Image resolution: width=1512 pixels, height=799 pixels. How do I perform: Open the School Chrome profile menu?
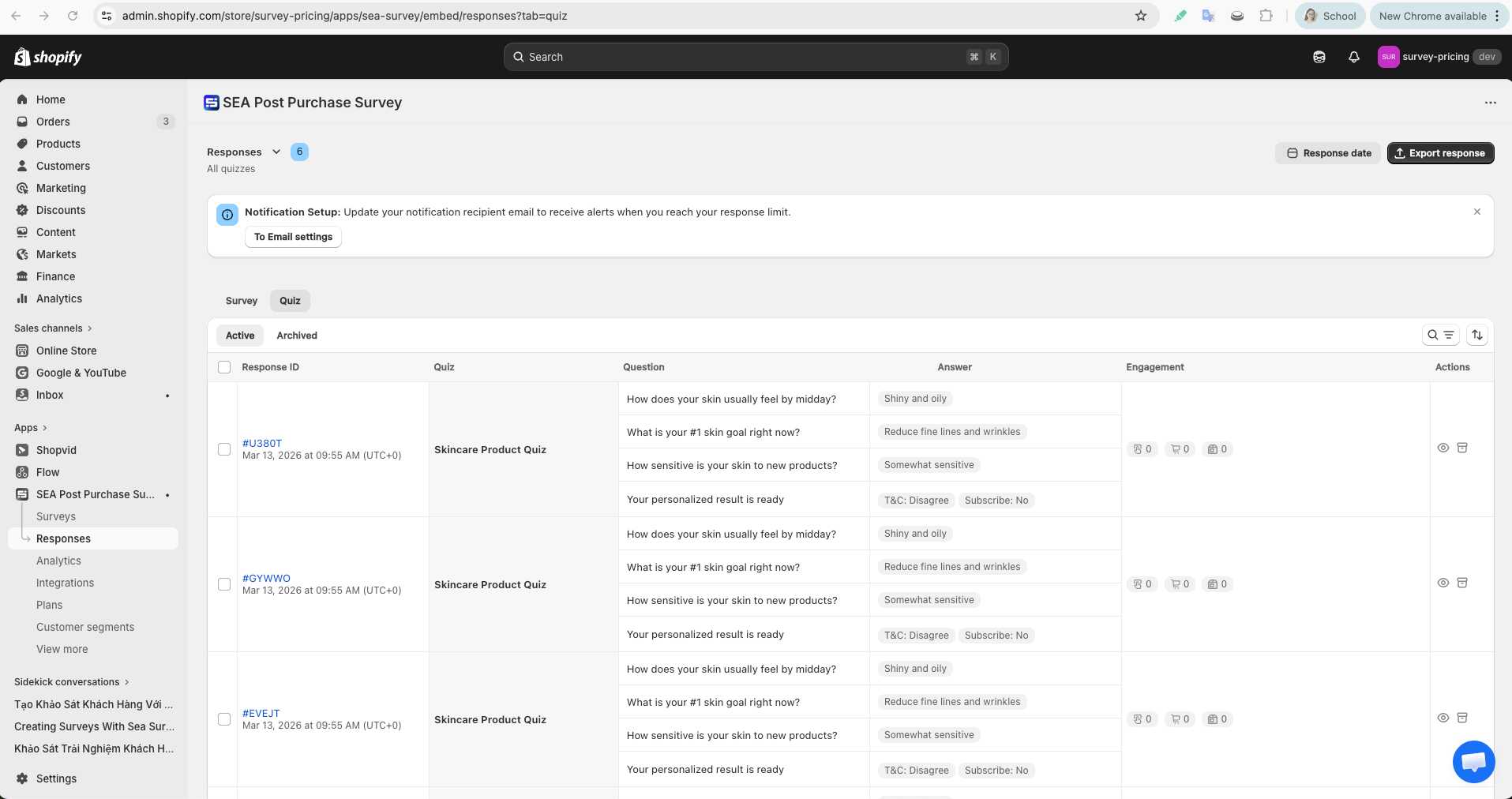click(1330, 16)
